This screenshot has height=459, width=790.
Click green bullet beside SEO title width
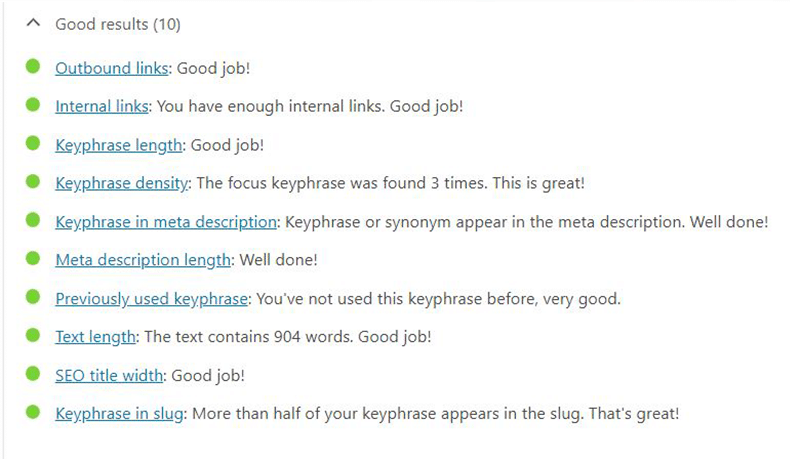pos(33,374)
